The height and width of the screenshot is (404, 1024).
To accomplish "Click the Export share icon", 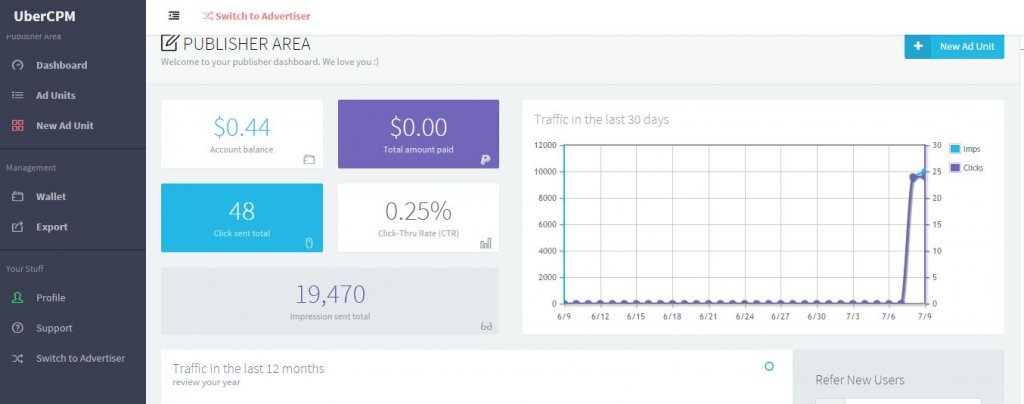I will pos(18,226).
